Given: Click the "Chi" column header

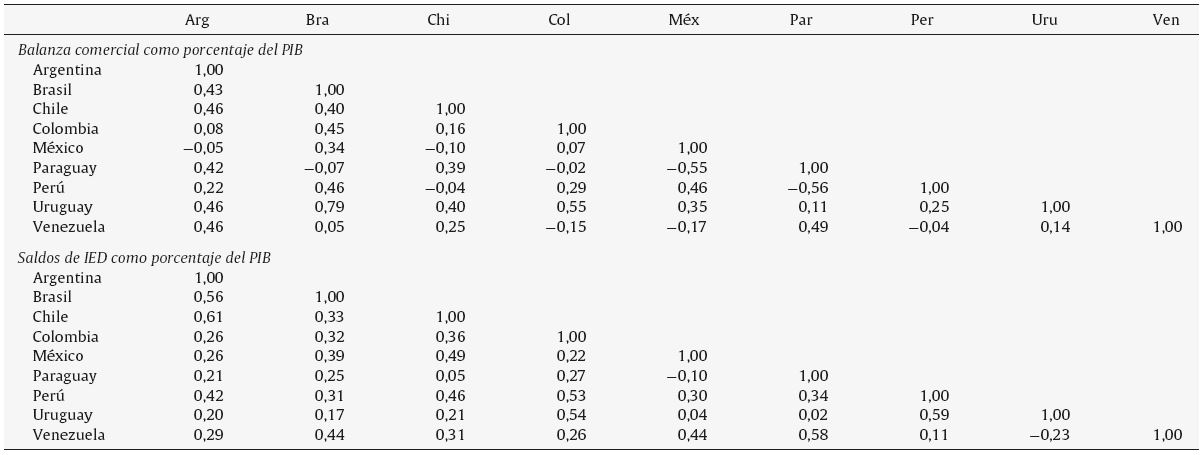Looking at the screenshot, I should click(x=438, y=20).
